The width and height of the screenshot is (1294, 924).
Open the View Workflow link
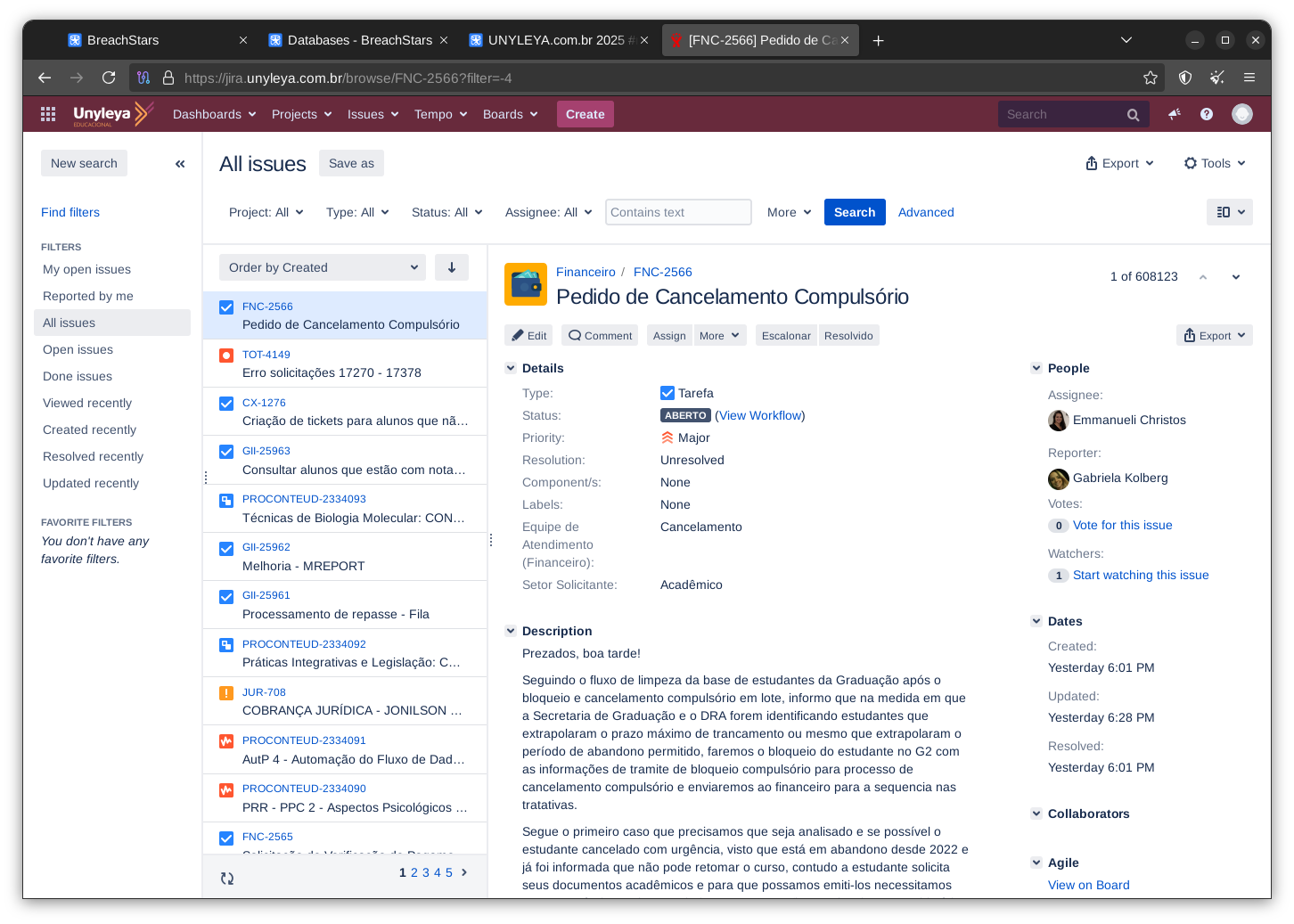click(760, 415)
